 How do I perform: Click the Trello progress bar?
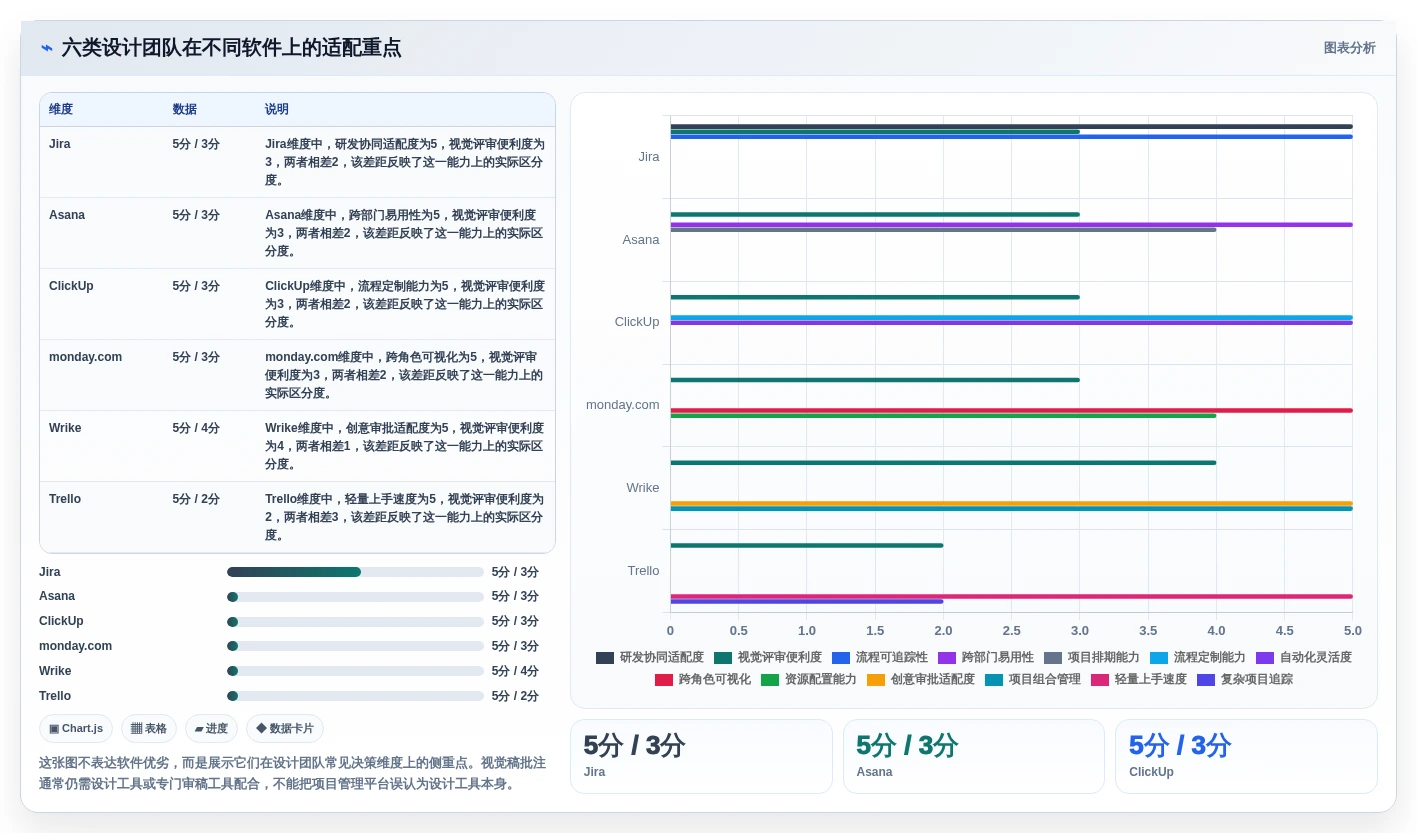[355, 696]
